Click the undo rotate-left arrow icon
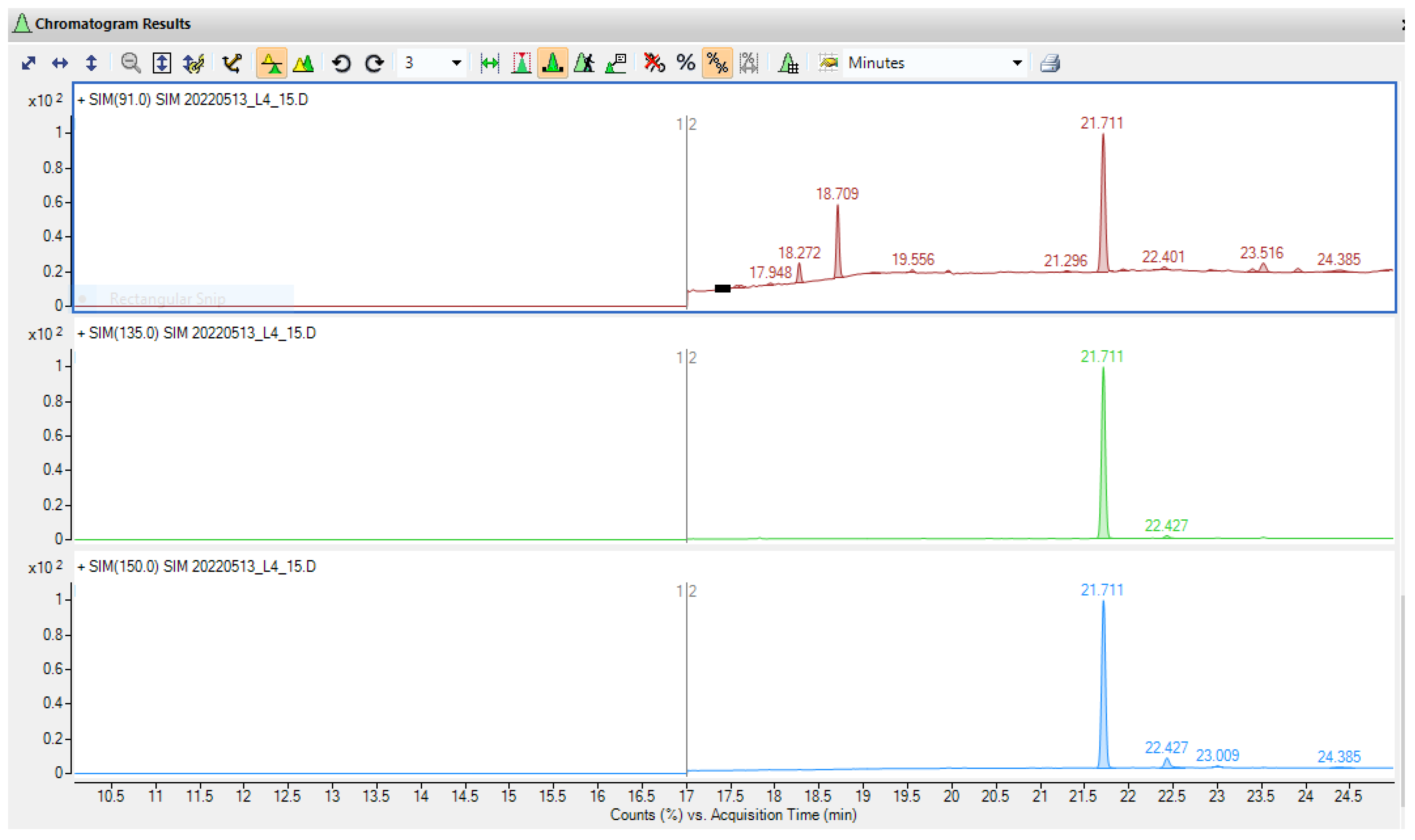The image size is (1415, 840). 341,63
